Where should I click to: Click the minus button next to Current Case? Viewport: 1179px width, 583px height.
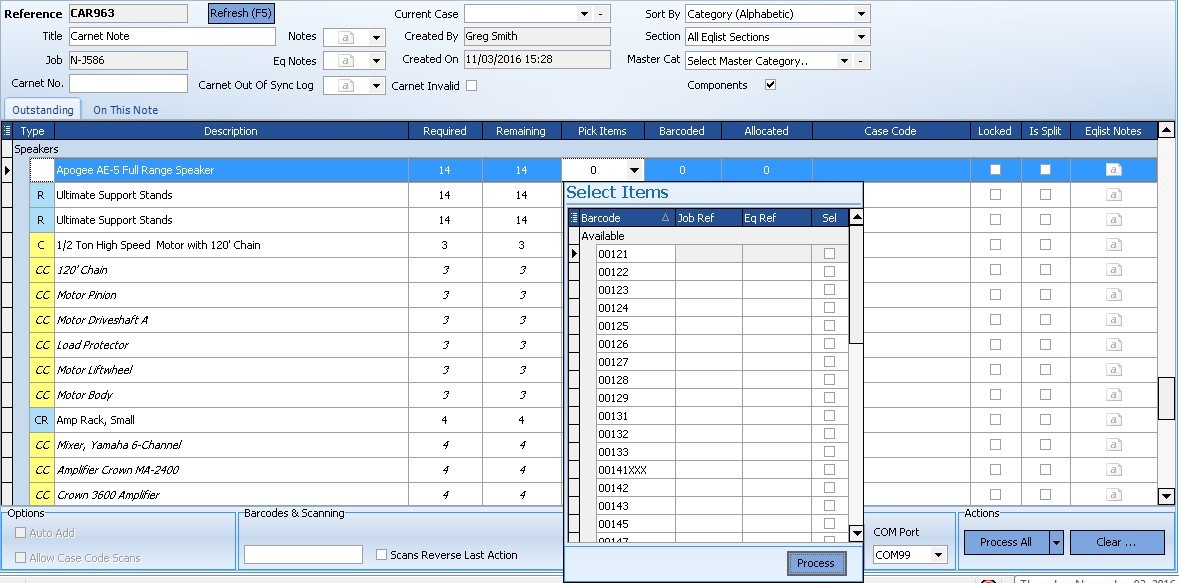point(600,14)
